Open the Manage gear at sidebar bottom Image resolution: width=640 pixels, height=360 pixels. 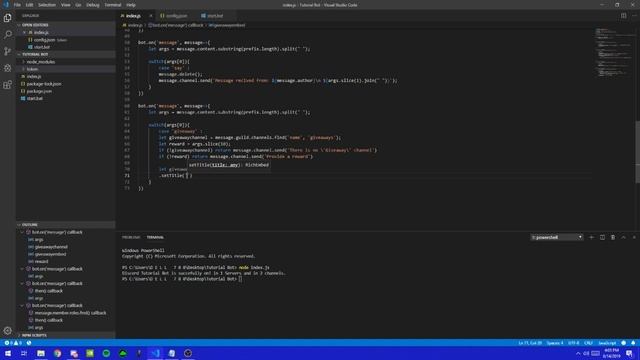(x=7, y=331)
